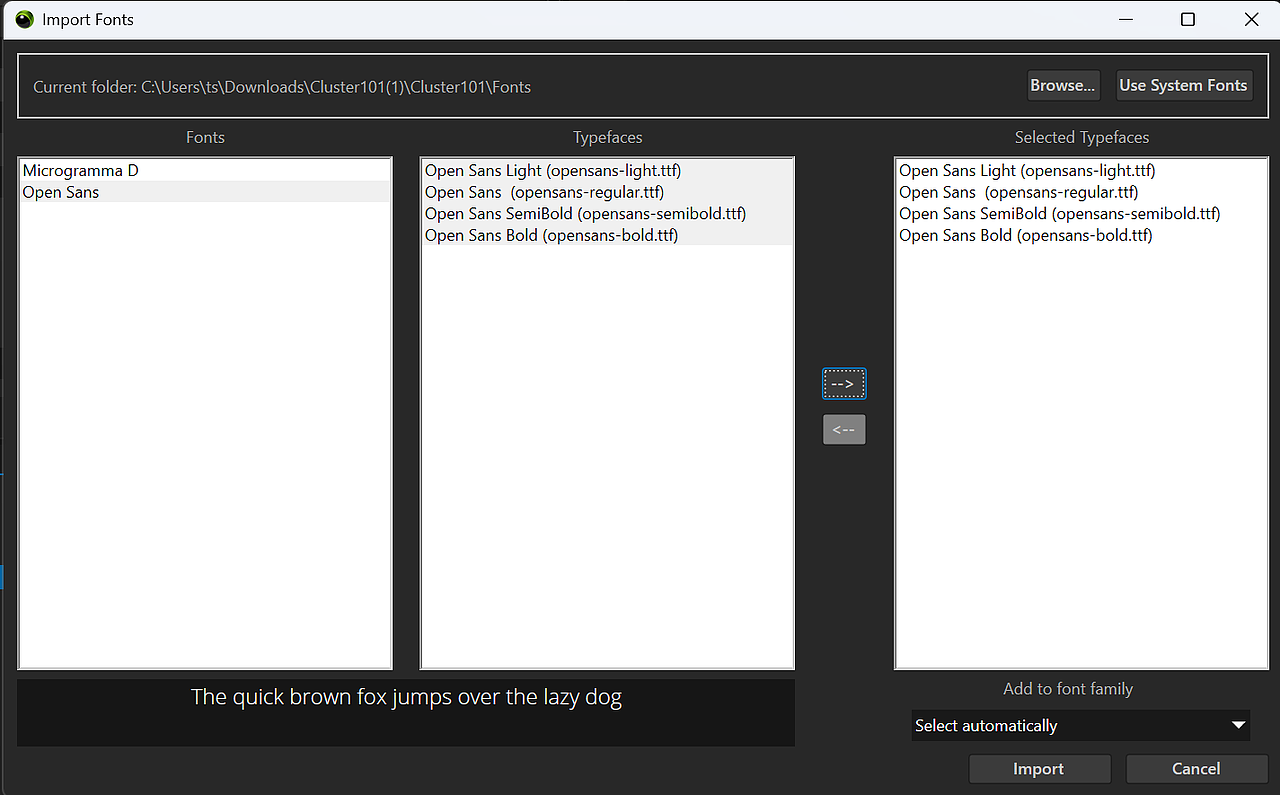Pick Open Sans Light in Selected Typefaces

click(1081, 170)
